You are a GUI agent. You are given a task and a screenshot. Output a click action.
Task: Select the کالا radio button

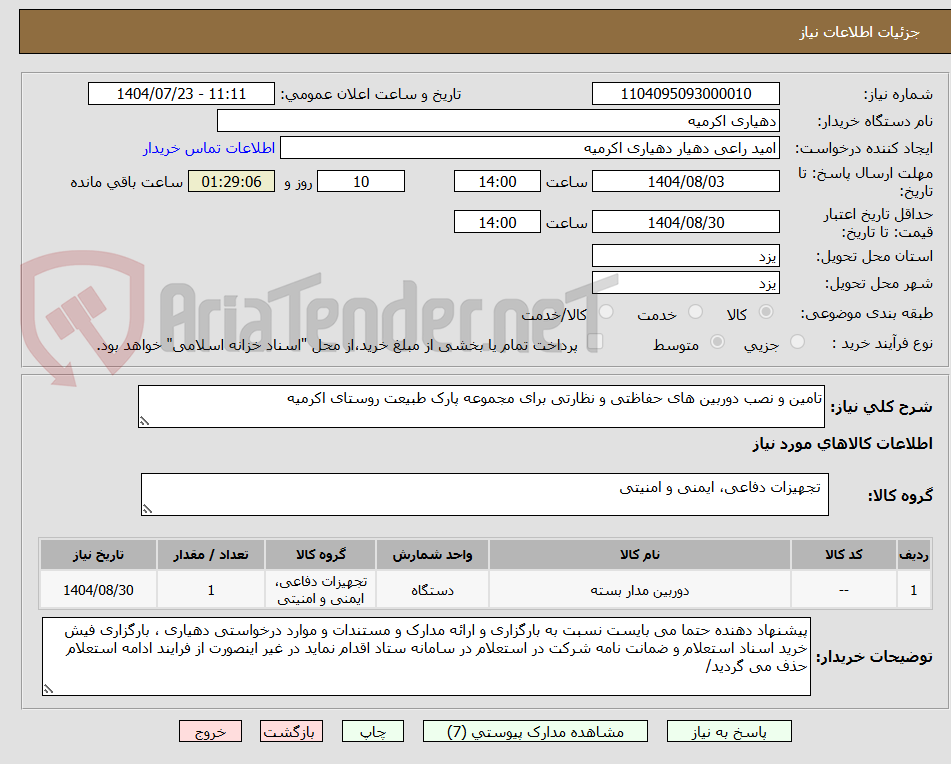point(766,312)
